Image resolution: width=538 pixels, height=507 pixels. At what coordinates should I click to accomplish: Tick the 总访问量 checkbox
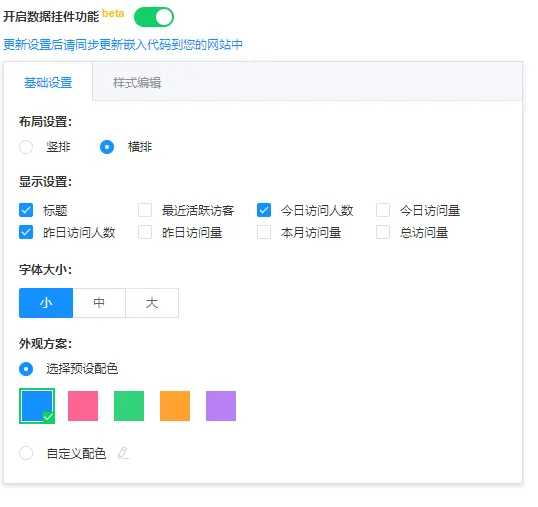[x=383, y=232]
